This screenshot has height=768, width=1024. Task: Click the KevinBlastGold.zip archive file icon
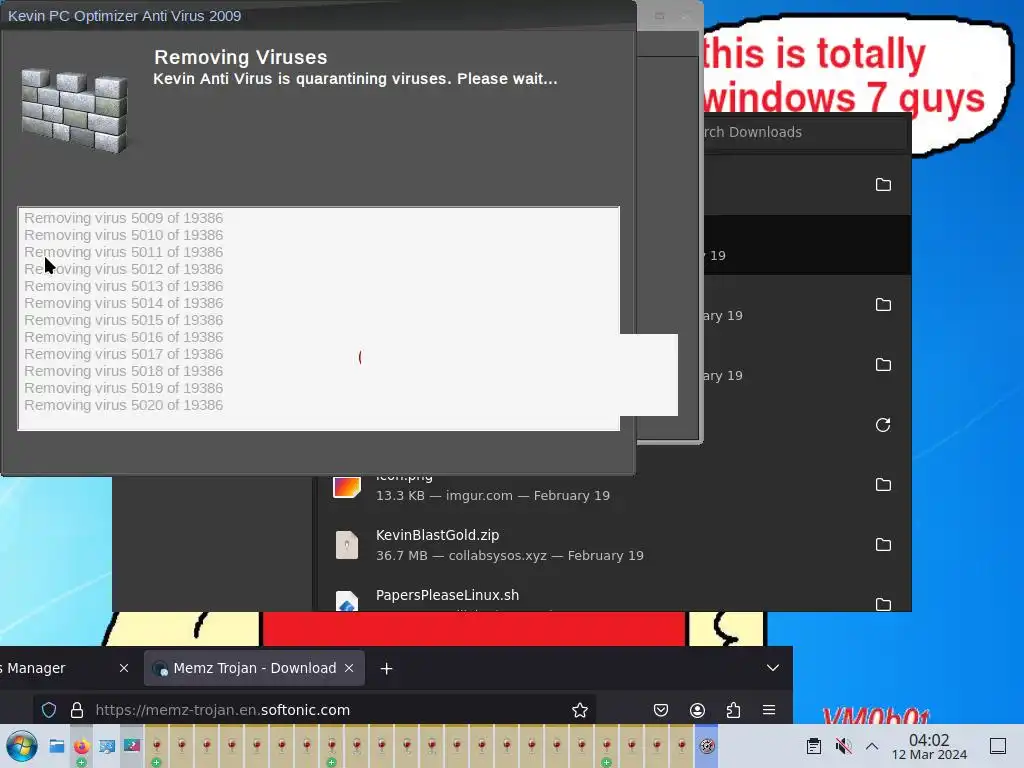[x=347, y=545]
